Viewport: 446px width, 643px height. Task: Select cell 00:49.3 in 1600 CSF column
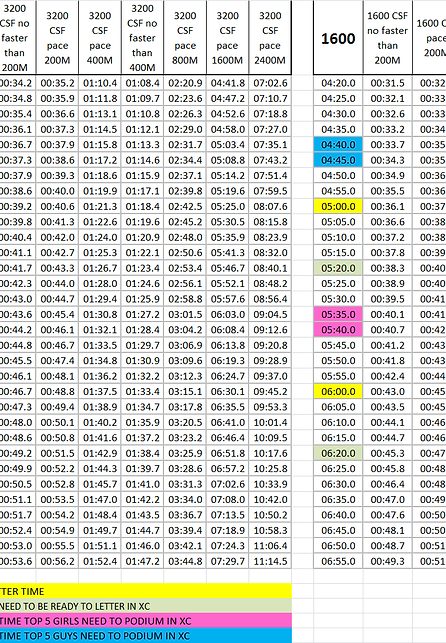click(x=387, y=561)
